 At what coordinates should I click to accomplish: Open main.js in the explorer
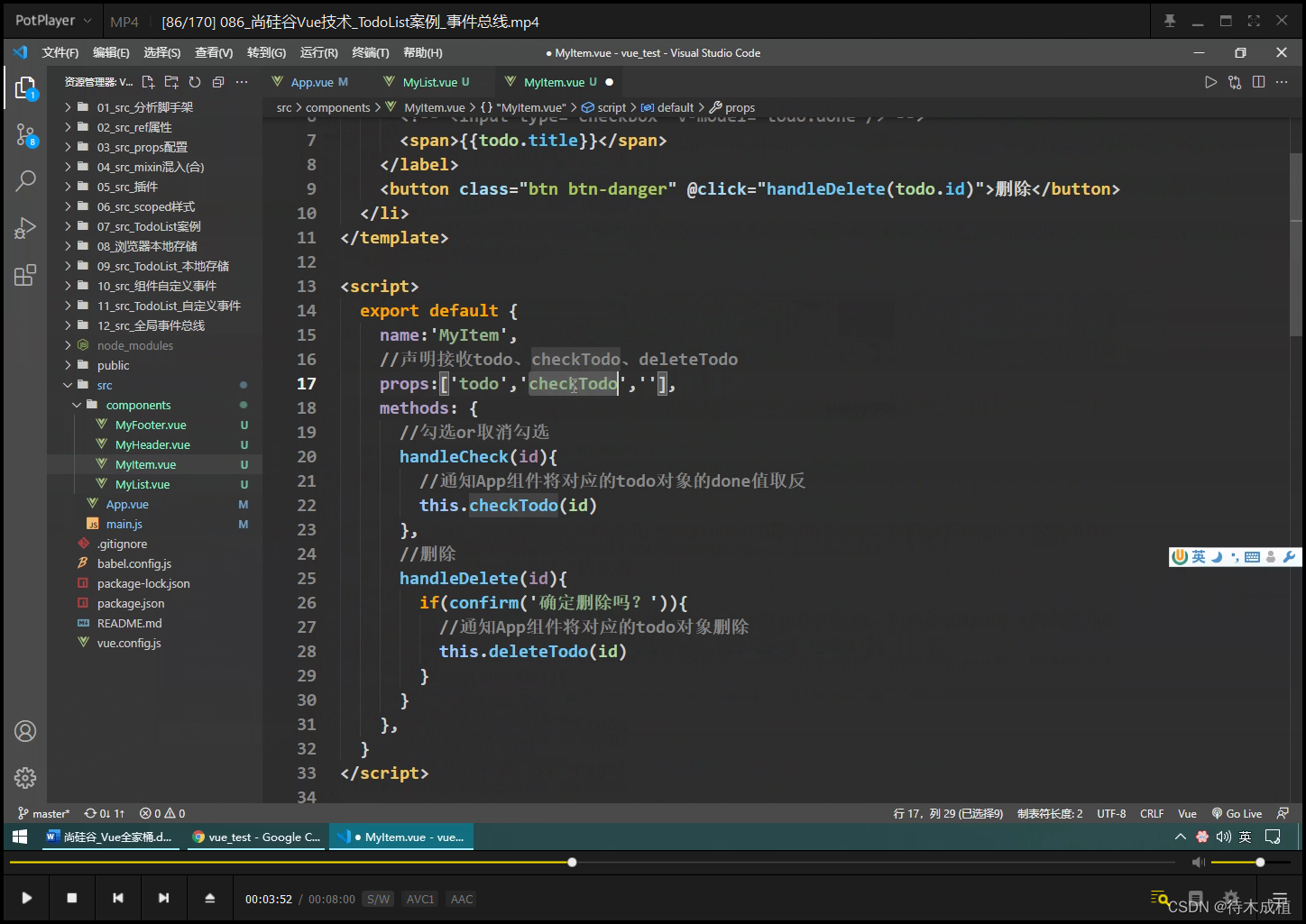click(124, 524)
